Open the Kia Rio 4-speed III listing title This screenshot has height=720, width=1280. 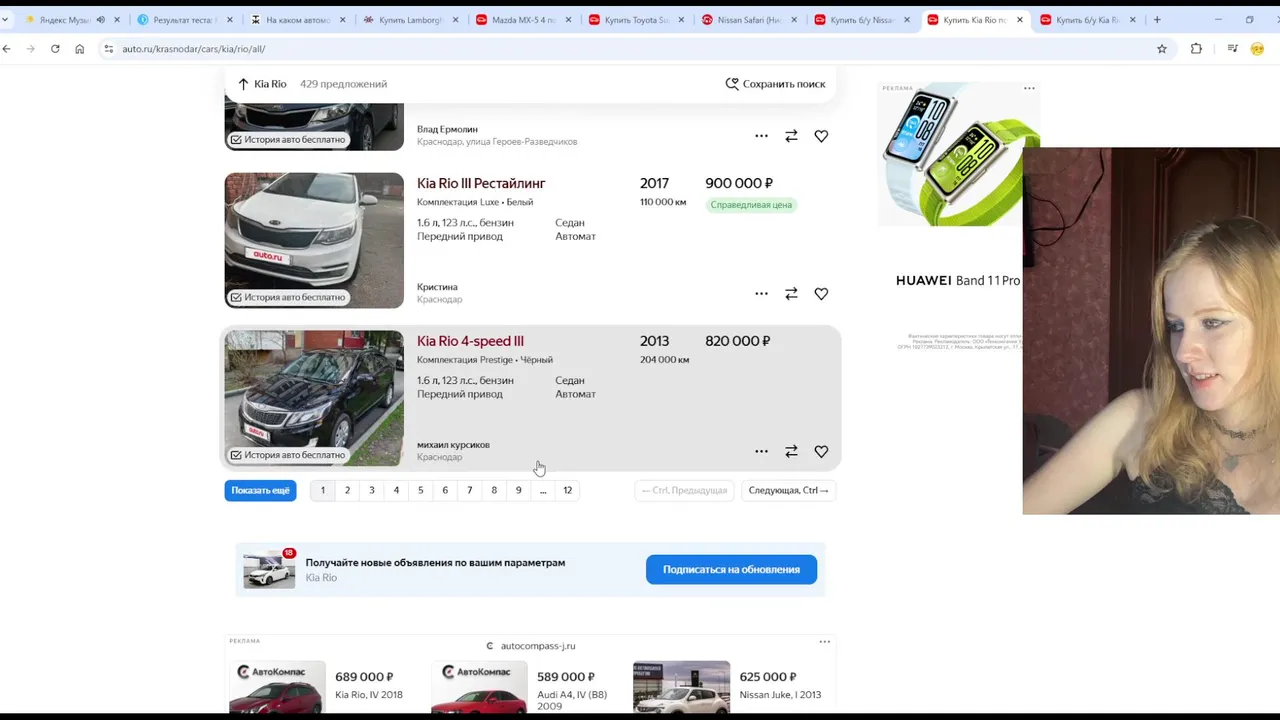pos(470,341)
